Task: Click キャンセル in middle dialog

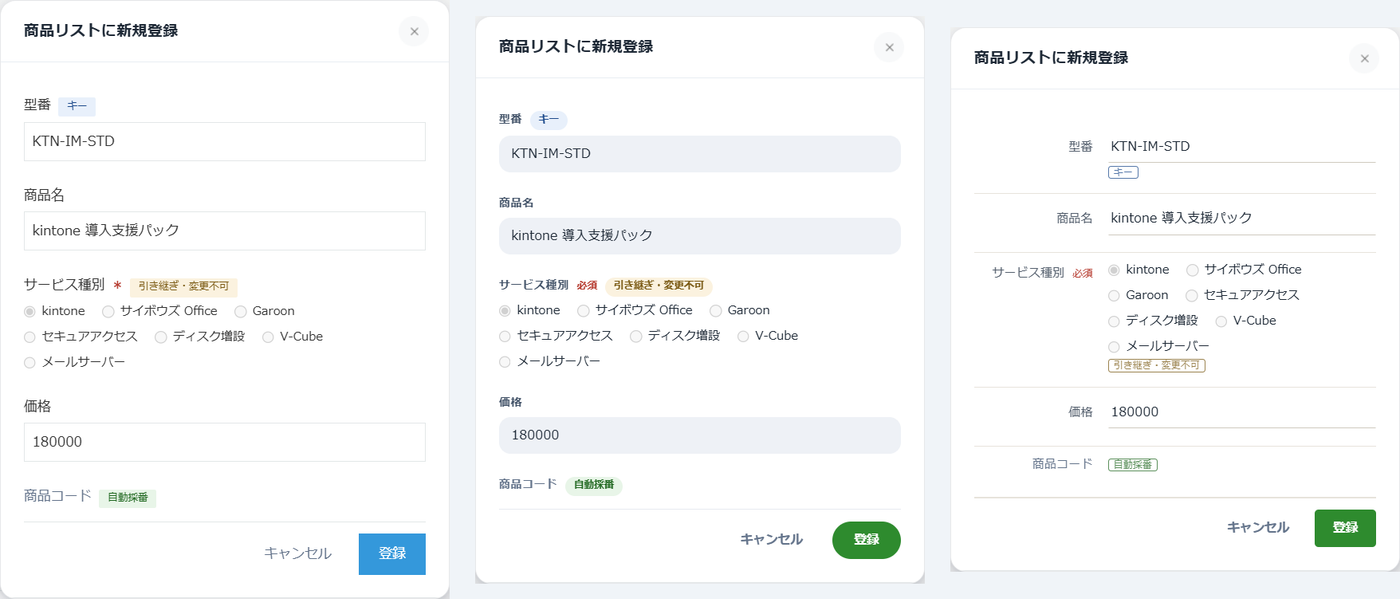Action: (x=771, y=540)
